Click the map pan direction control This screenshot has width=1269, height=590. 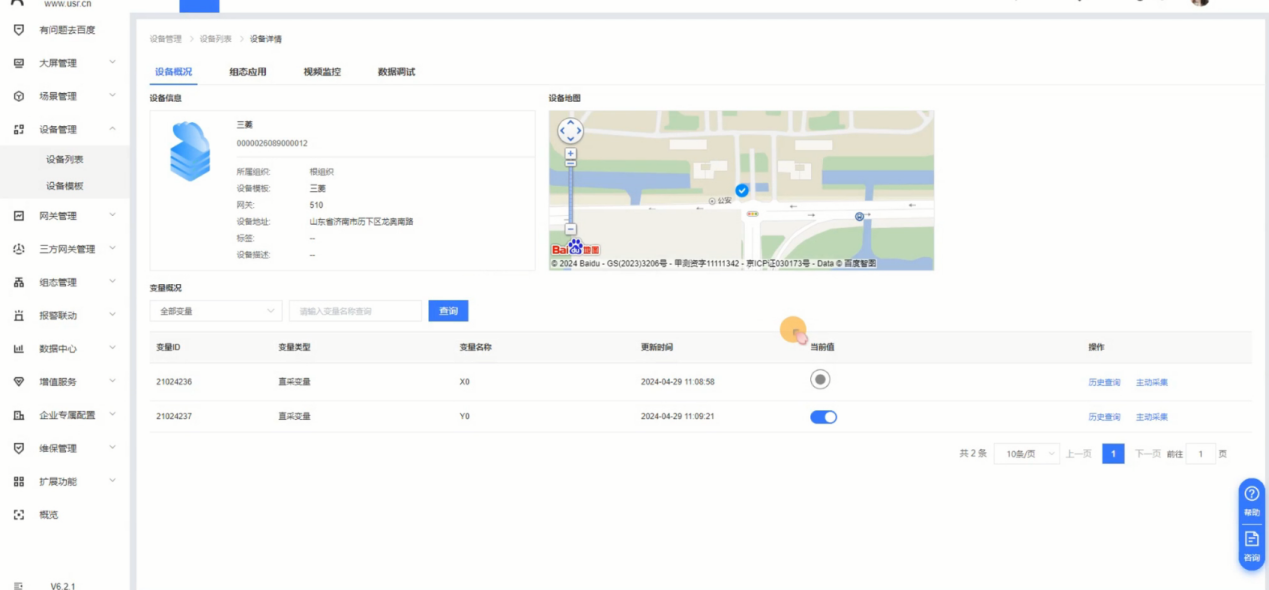pos(570,131)
